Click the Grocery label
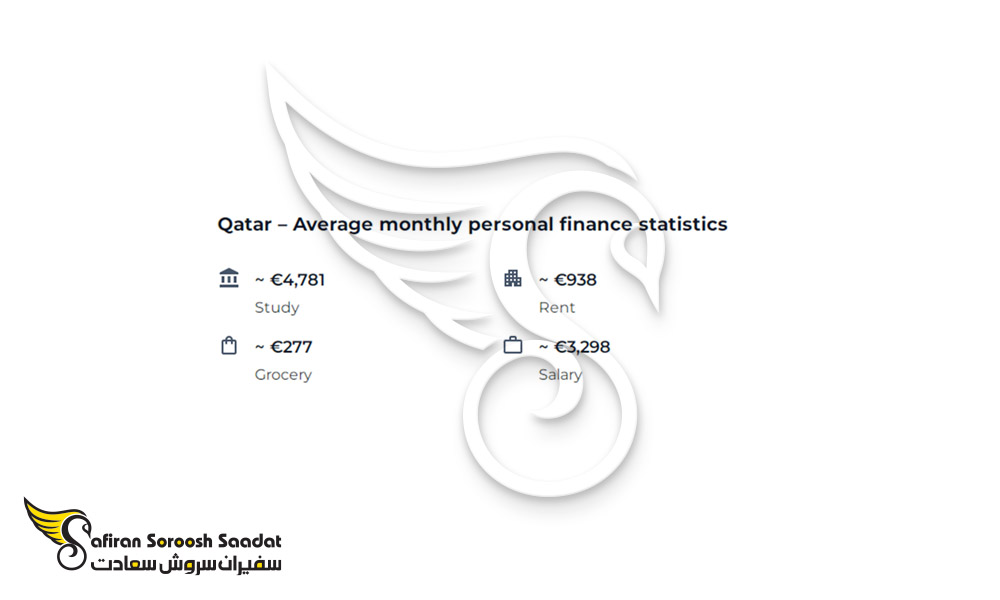 283,375
